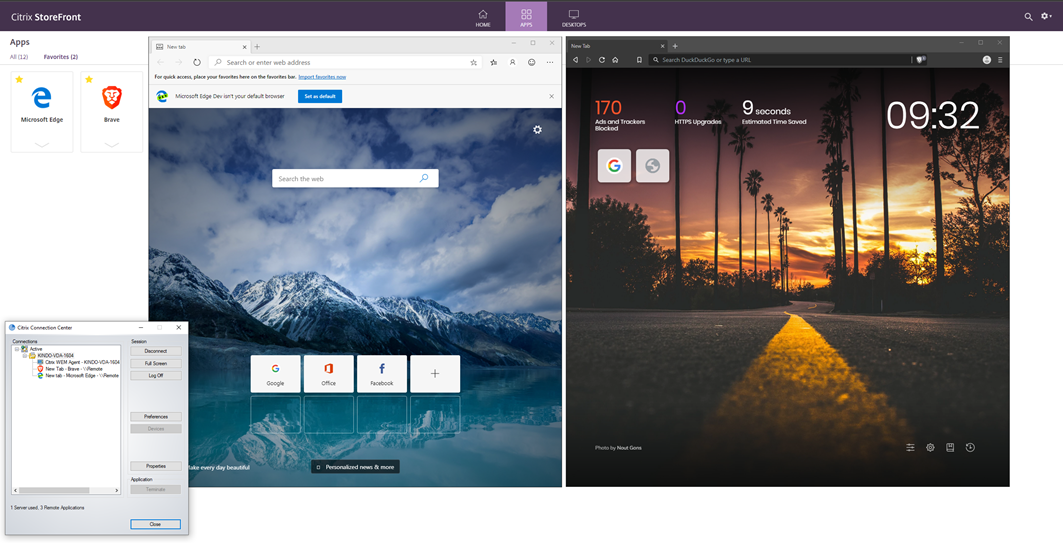Toggle favorite star on Brave app tile
The width and height of the screenshot is (1063, 543).
pos(89,79)
